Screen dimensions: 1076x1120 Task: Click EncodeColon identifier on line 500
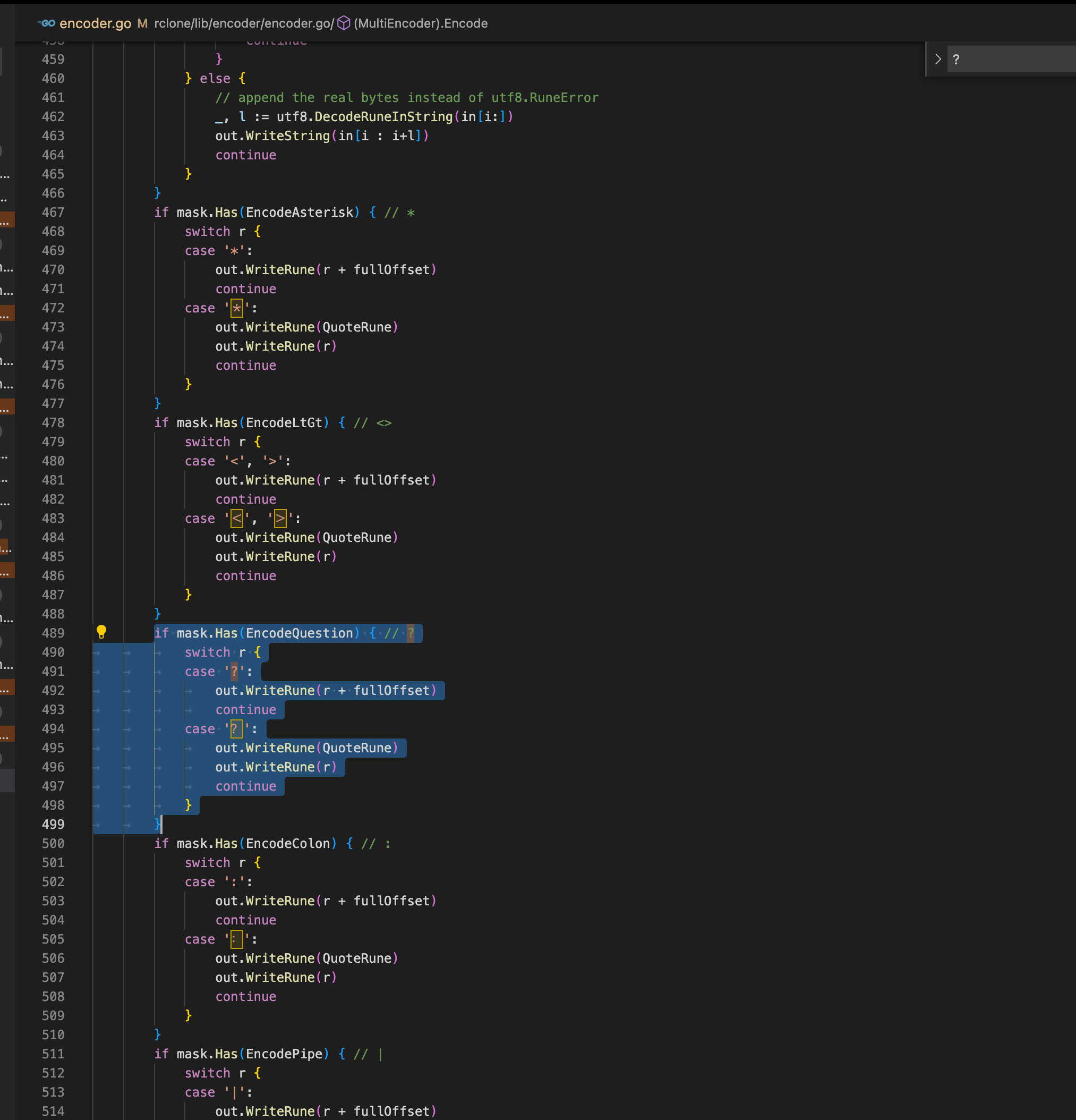coord(288,843)
